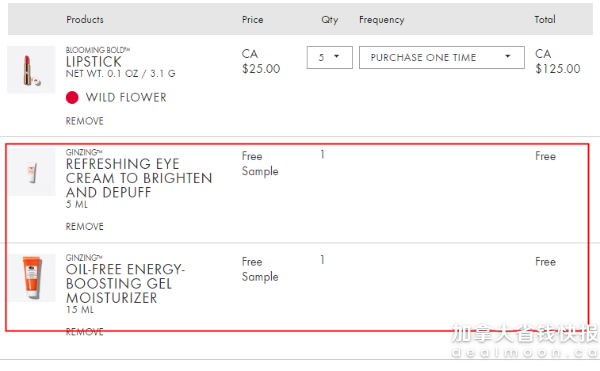This screenshot has height=371, width=600.
Task: Open the Lipstick product title link
Action: 94,62
